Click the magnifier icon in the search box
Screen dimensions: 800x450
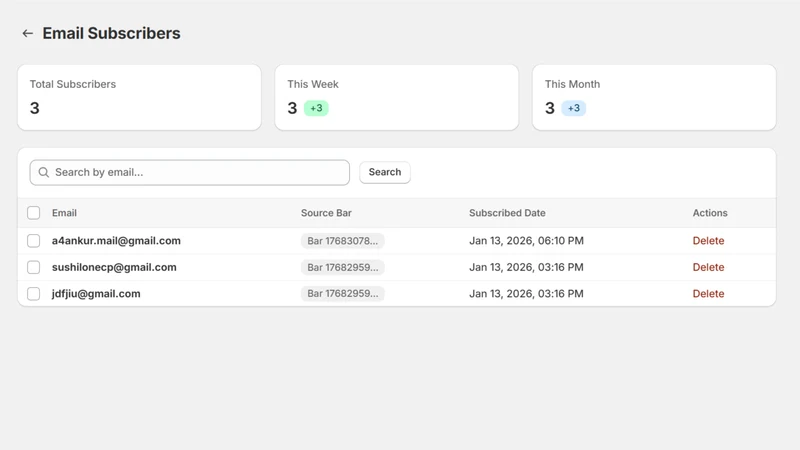click(44, 172)
